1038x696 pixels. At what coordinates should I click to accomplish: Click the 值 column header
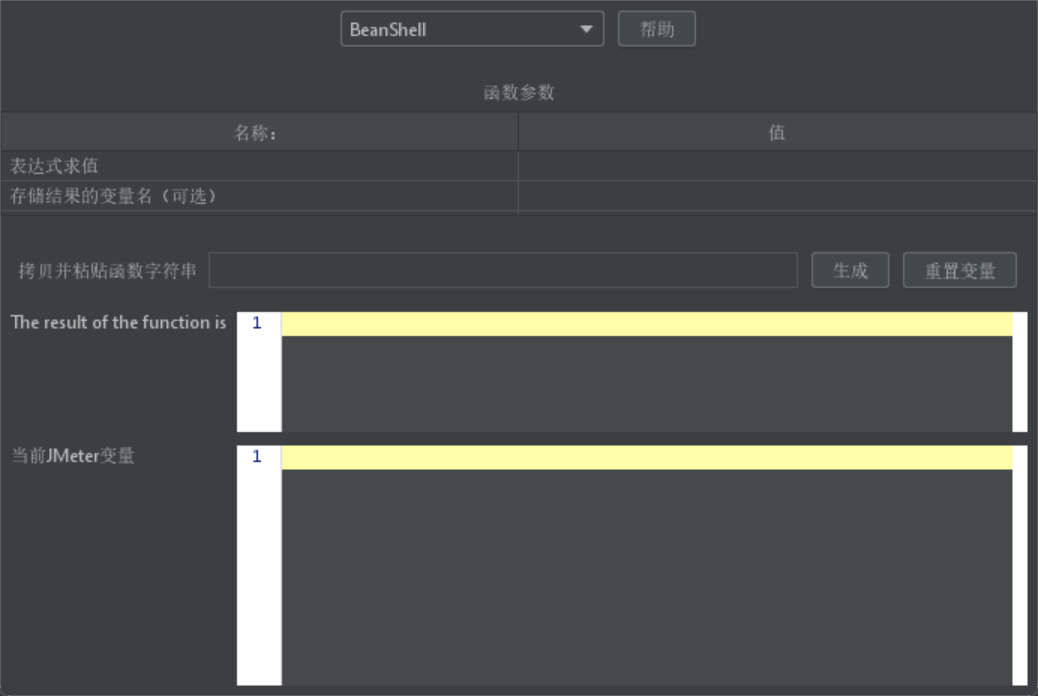(x=777, y=133)
